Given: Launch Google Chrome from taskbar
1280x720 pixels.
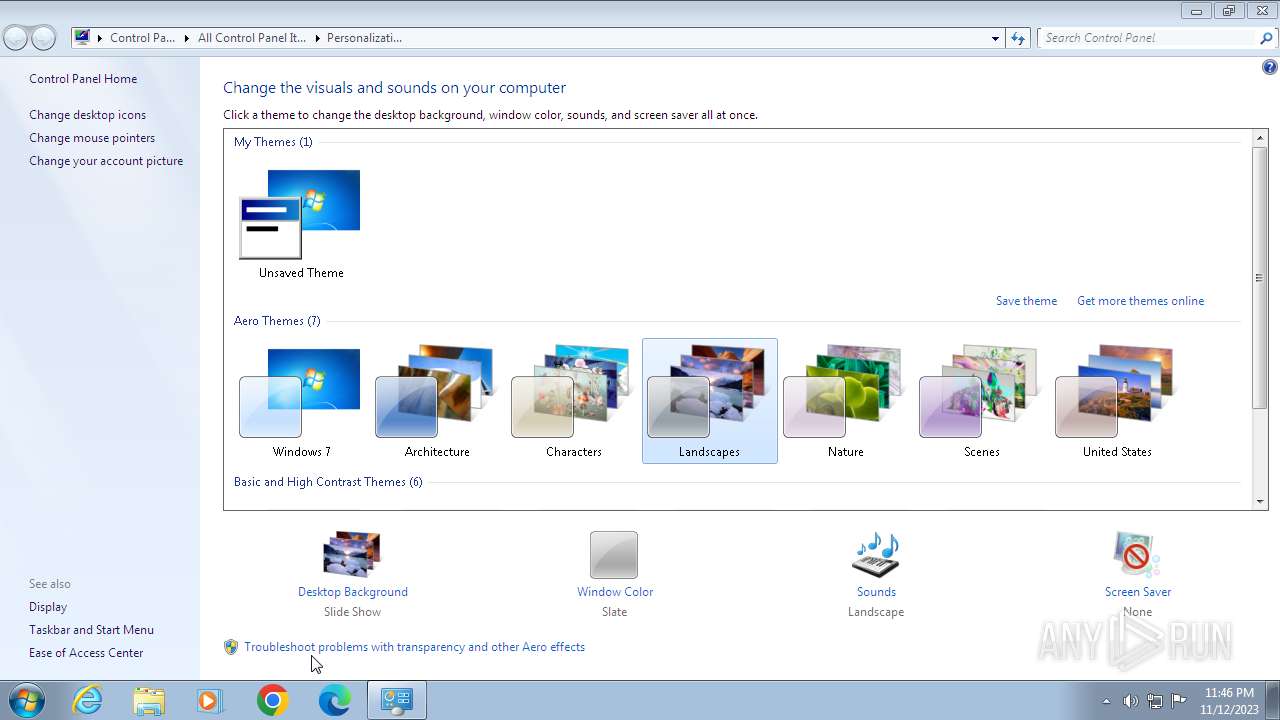Looking at the screenshot, I should pyautogui.click(x=272, y=701).
